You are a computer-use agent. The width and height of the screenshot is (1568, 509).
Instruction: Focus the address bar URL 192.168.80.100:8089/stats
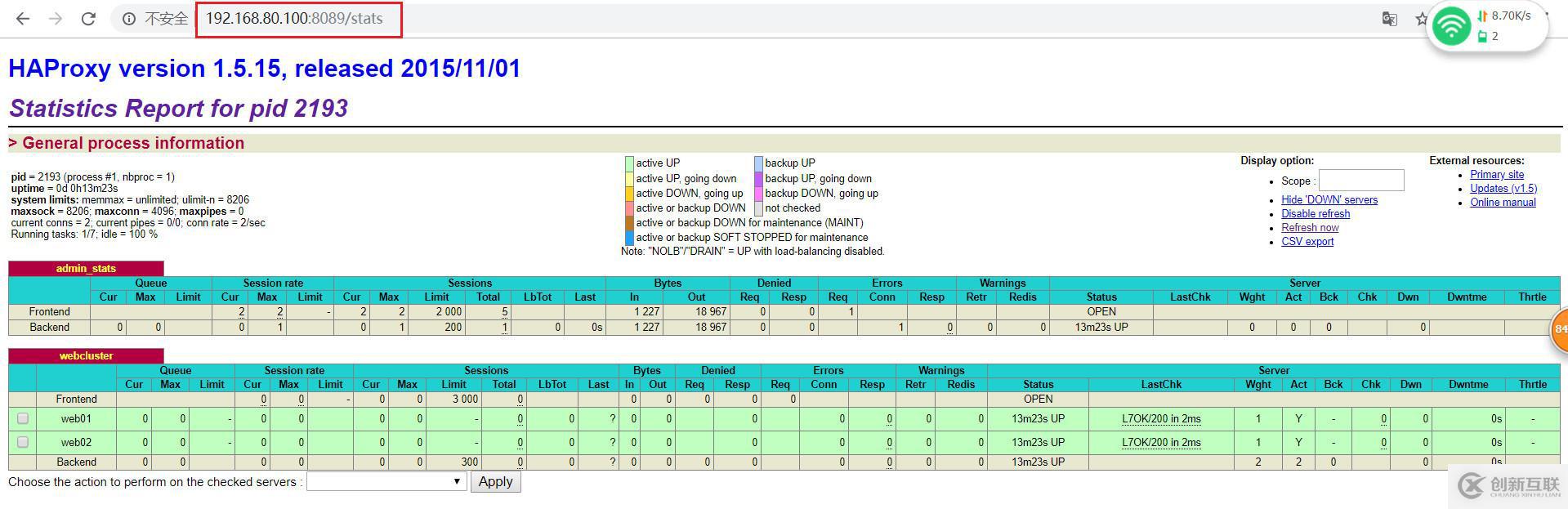click(294, 19)
